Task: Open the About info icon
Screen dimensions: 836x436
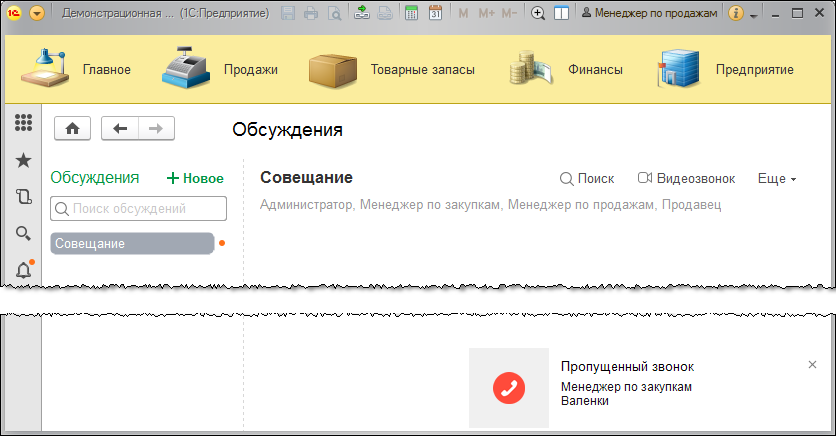Action: tap(736, 13)
